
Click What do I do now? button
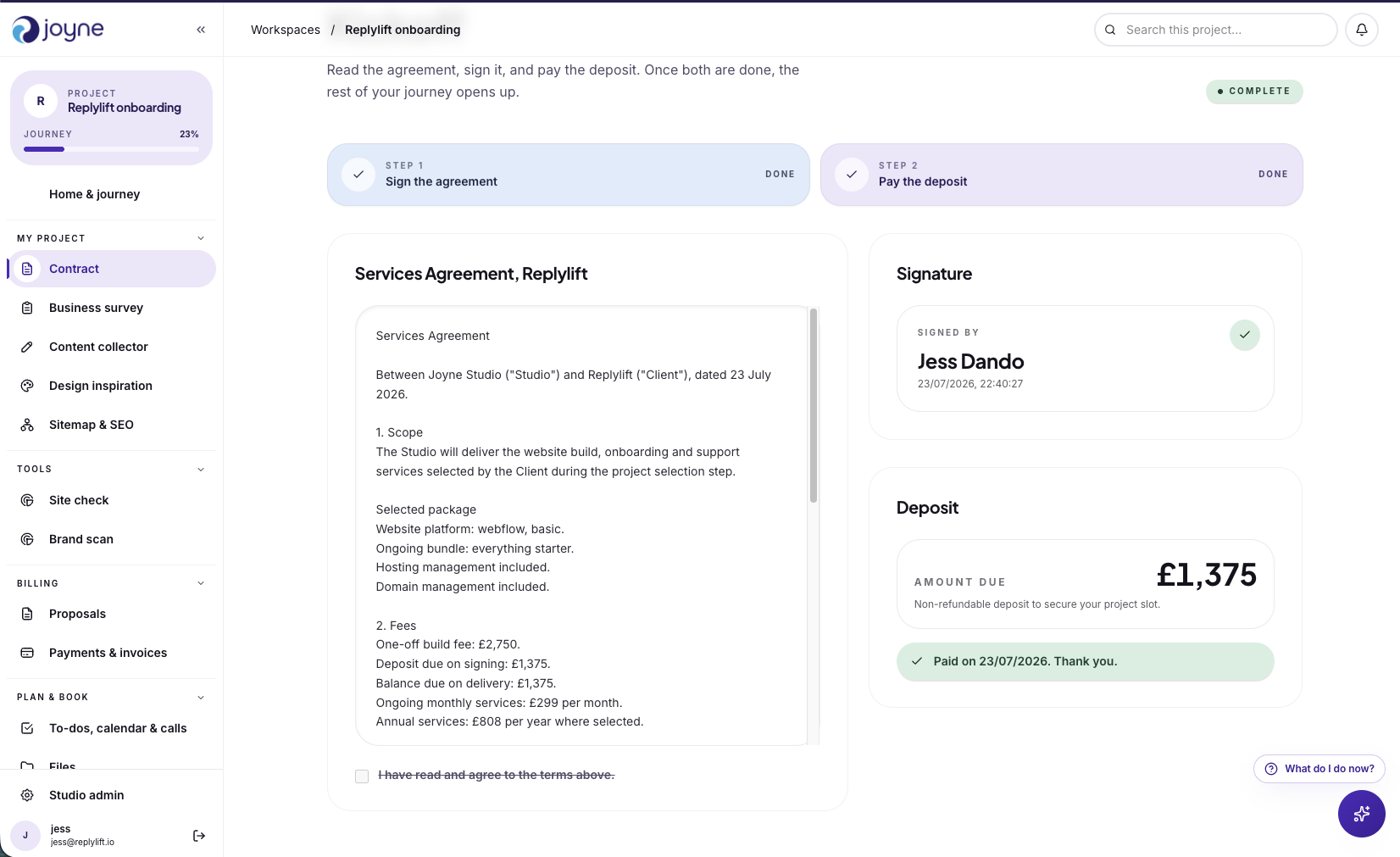[1319, 769]
